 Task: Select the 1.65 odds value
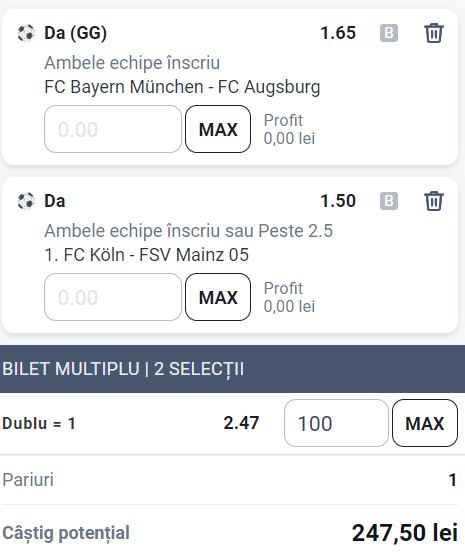338,33
